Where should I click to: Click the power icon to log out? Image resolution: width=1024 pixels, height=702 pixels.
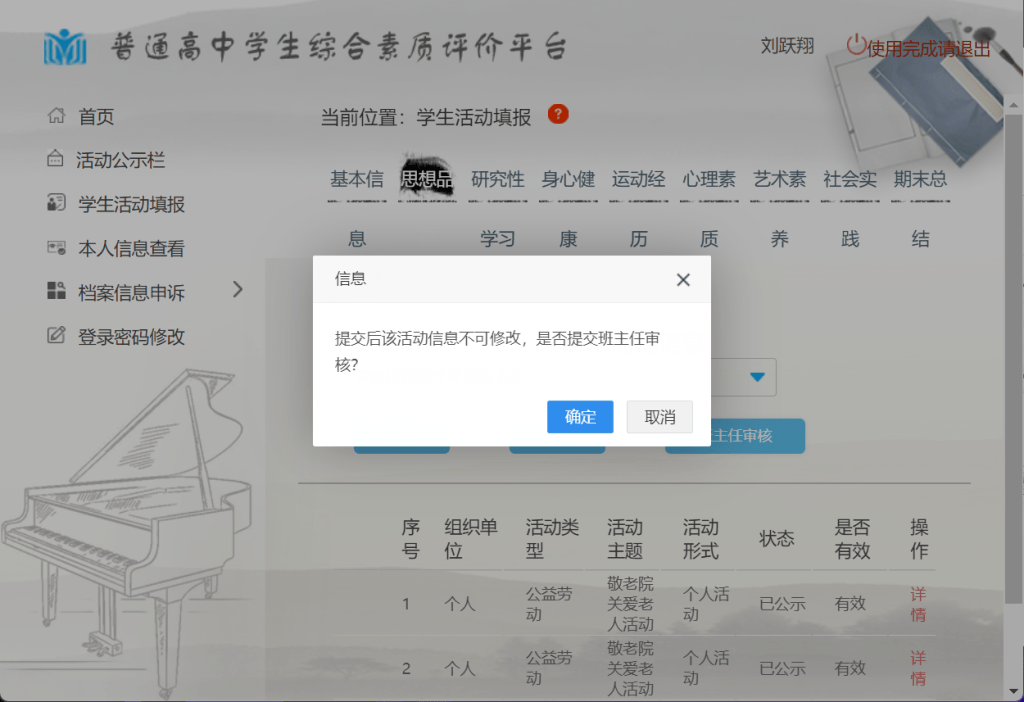coord(856,45)
